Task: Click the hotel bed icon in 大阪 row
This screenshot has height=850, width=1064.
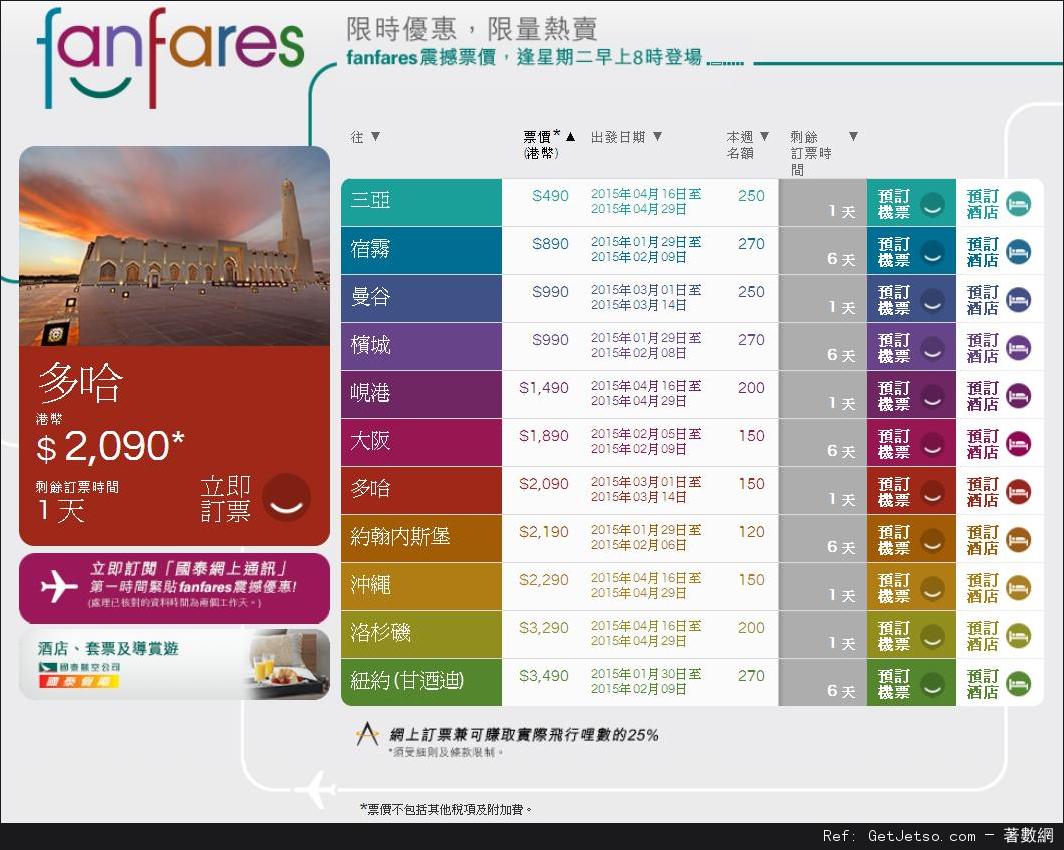Action: (1018, 444)
